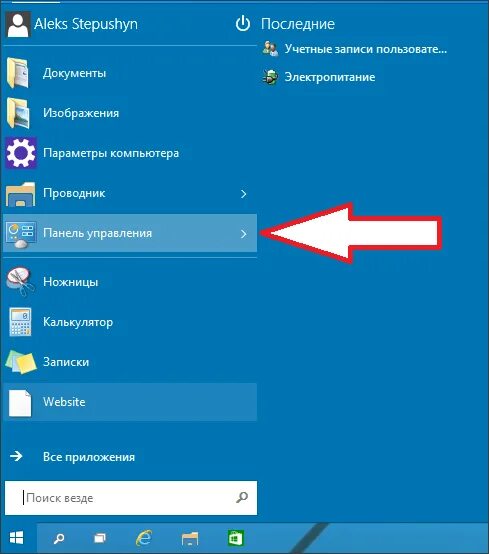
Task: Click the power button icon
Action: coord(243,24)
